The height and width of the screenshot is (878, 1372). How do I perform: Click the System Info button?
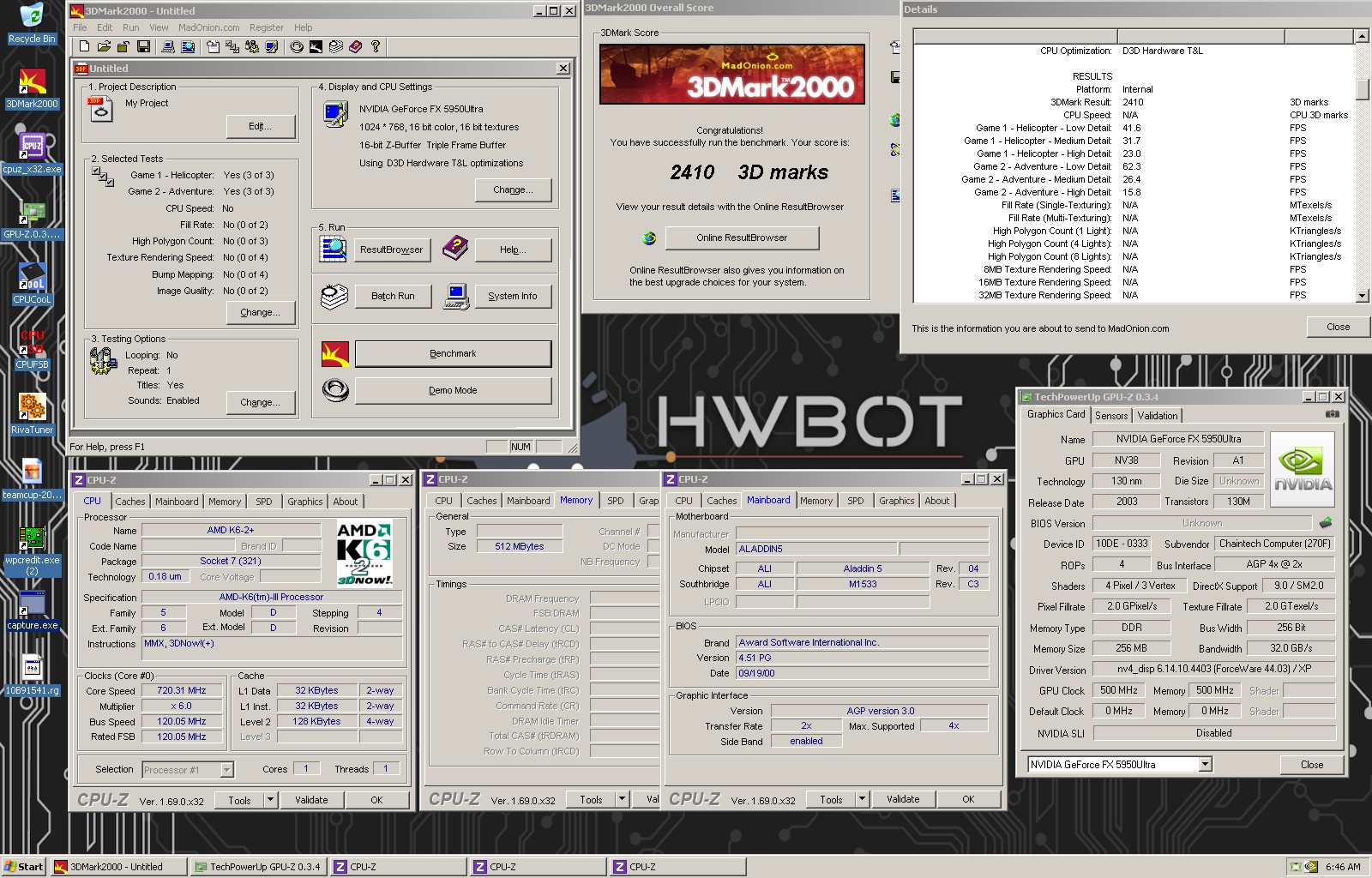(x=513, y=296)
